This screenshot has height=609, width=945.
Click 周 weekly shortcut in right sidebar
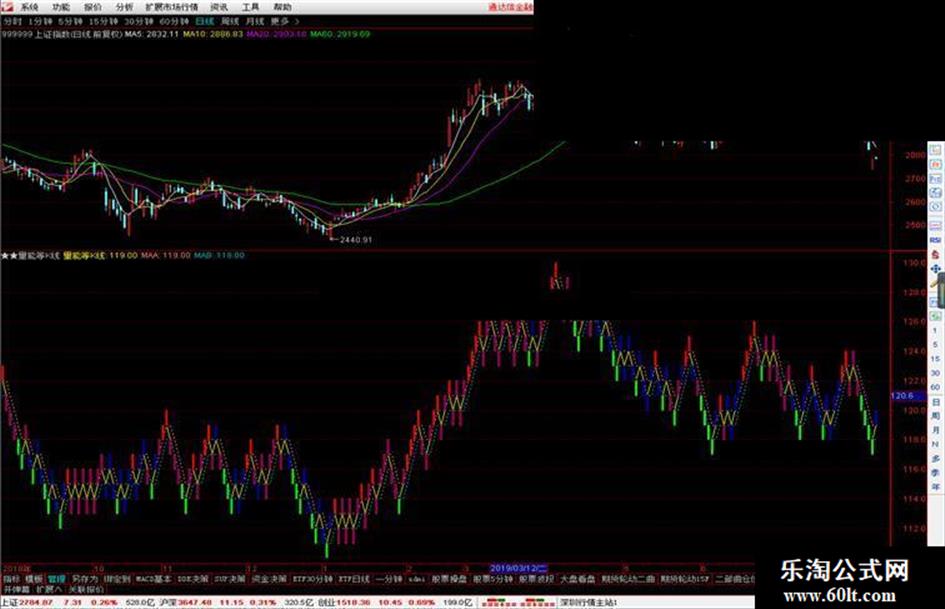pos(935,415)
